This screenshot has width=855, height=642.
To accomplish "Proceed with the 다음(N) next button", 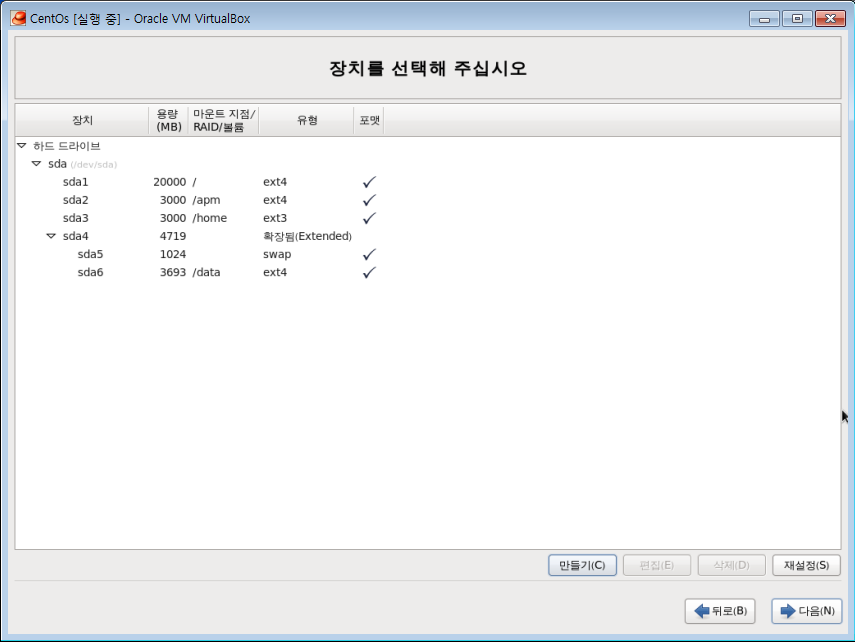I will [807, 611].
